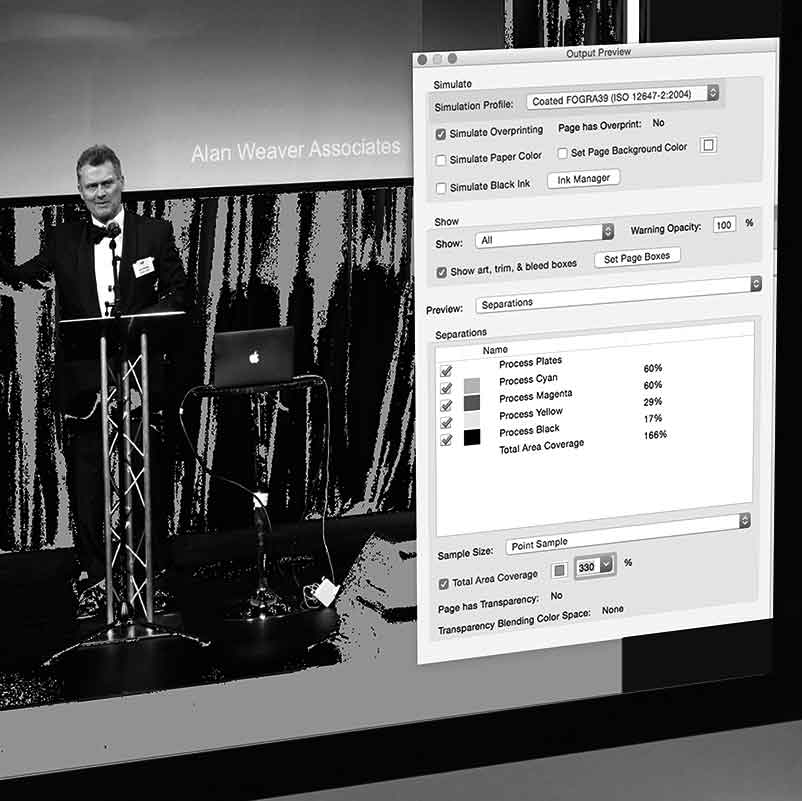
Task: Close the Output Preview window
Action: coord(422,59)
